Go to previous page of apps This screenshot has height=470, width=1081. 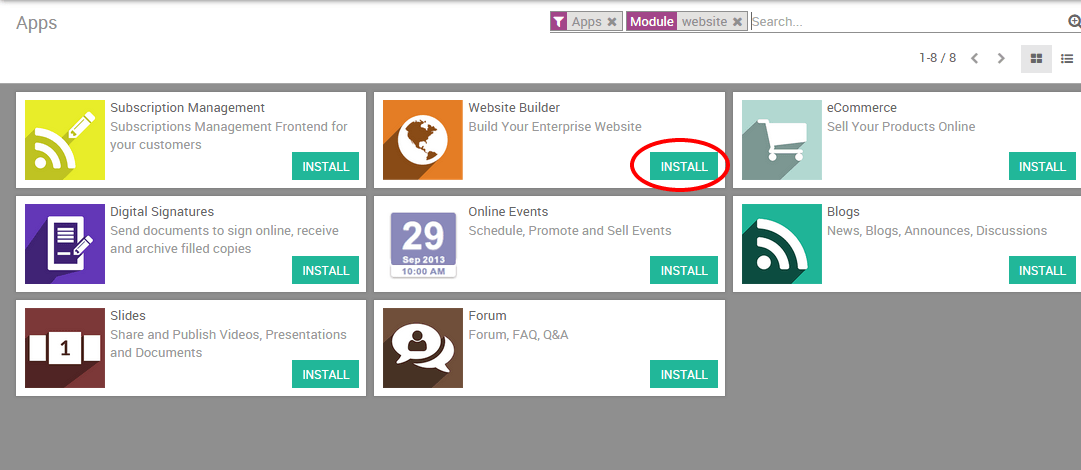tap(974, 59)
